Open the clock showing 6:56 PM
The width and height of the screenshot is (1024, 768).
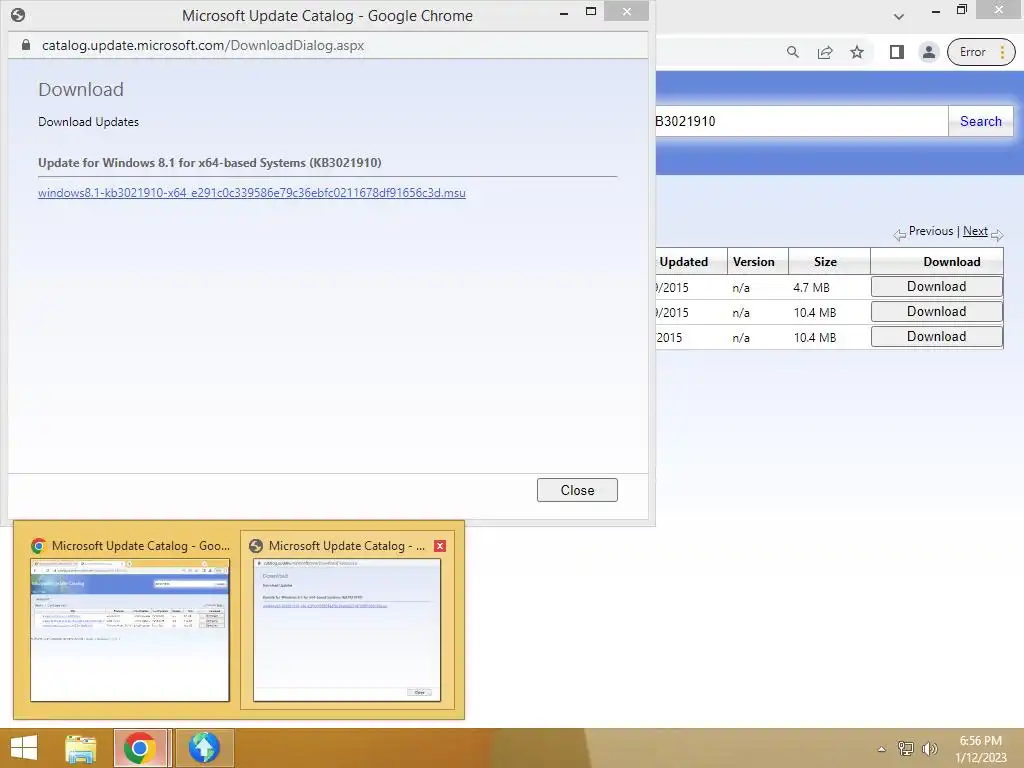[x=980, y=748]
